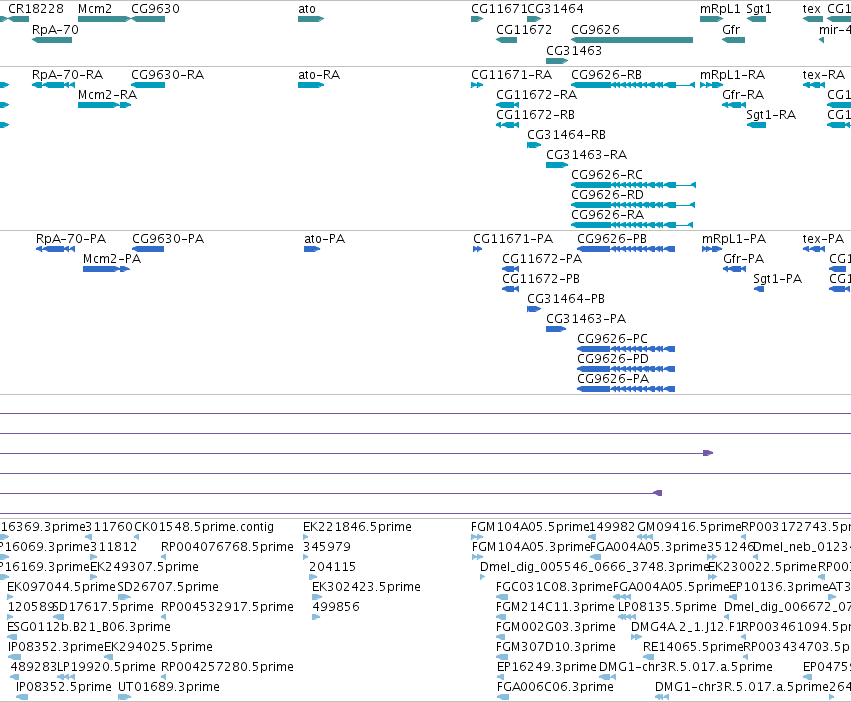Click the RpA-70 gene glyph
851x702 pixels.
click(52, 40)
